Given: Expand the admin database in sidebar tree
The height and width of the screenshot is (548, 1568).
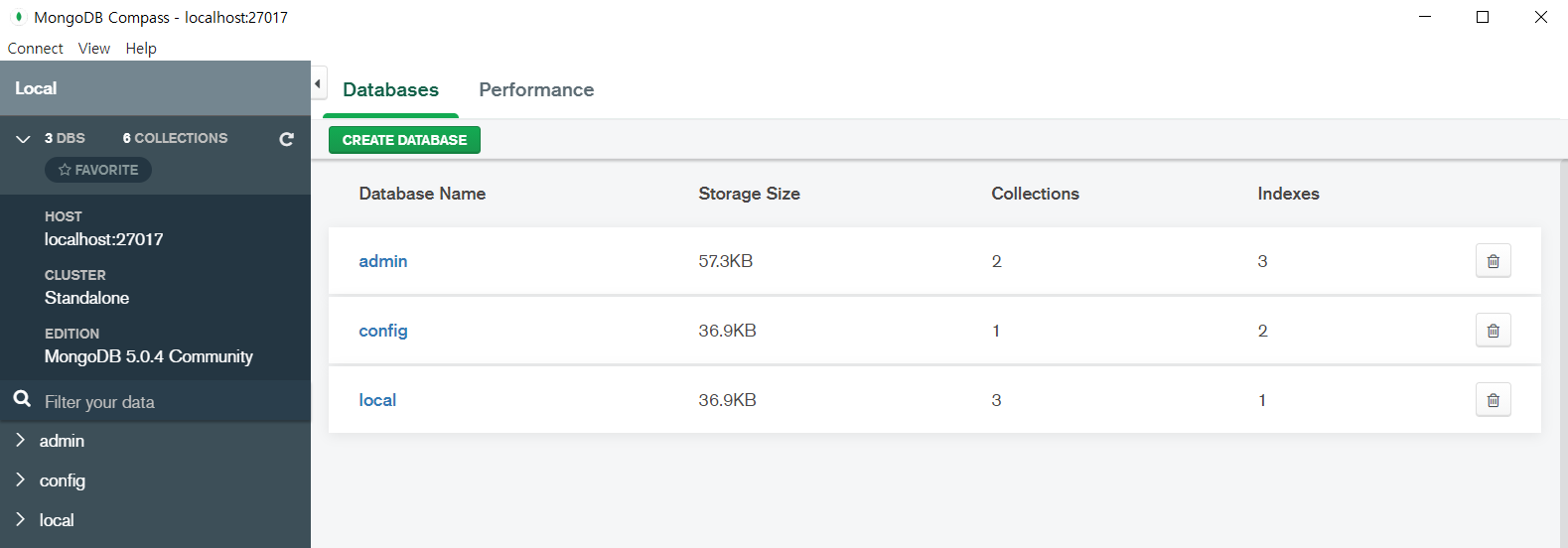Looking at the screenshot, I should pyautogui.click(x=20, y=440).
